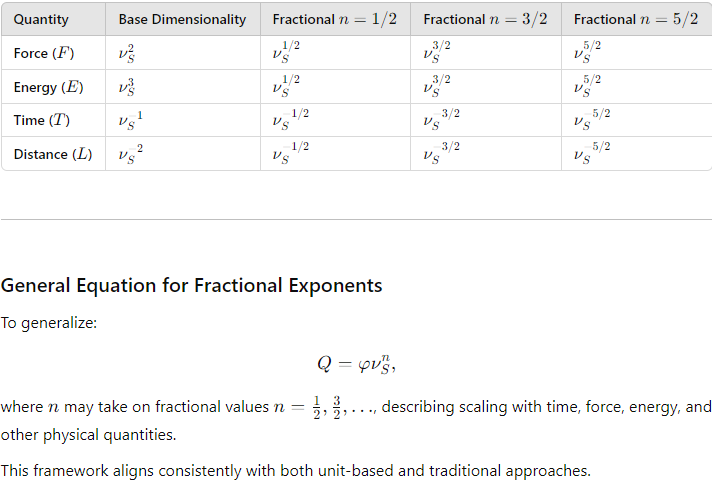Select the "Base Dimensionality" column header

(182, 20)
